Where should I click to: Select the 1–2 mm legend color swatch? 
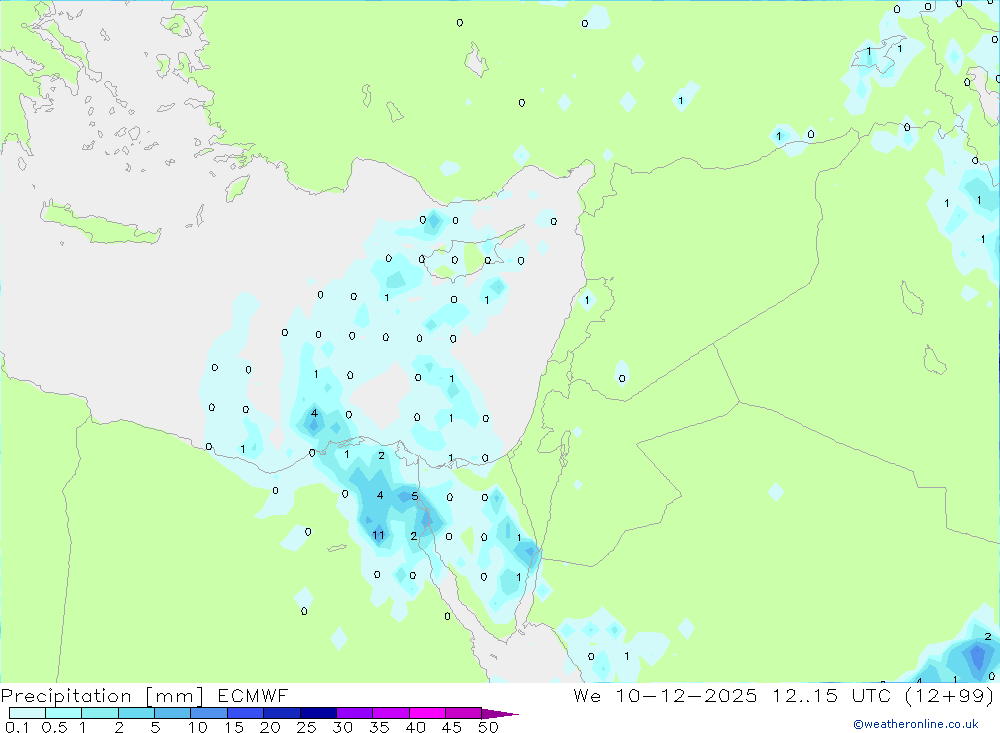tap(99, 713)
